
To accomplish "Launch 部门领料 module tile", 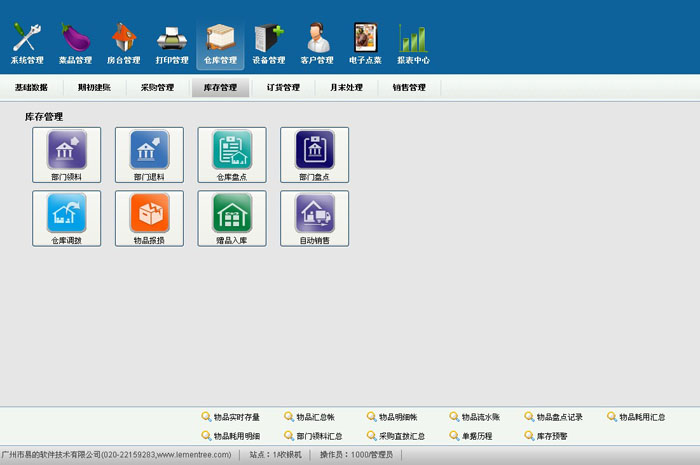I will (67, 155).
